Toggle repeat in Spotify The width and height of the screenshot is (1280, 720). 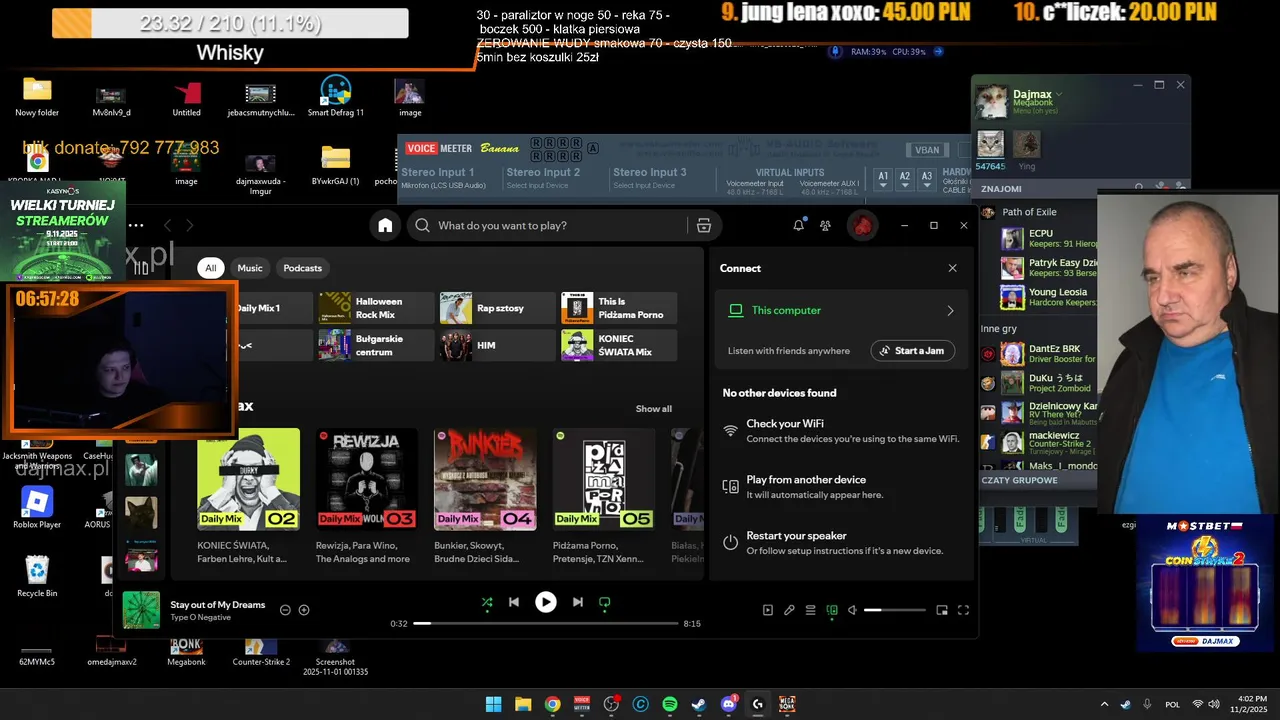(604, 602)
